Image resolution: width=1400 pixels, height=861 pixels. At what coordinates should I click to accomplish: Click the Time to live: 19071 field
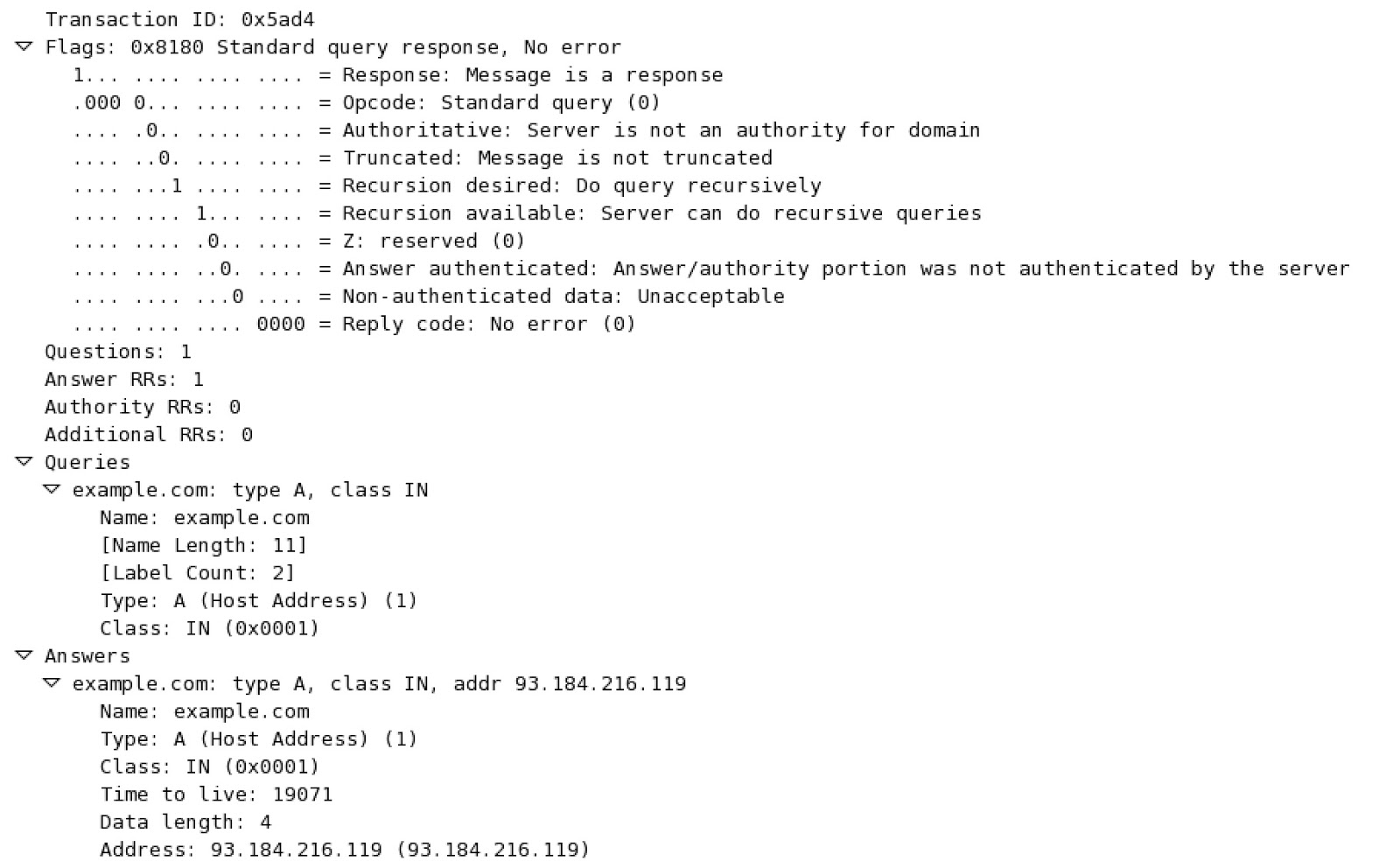point(216,794)
